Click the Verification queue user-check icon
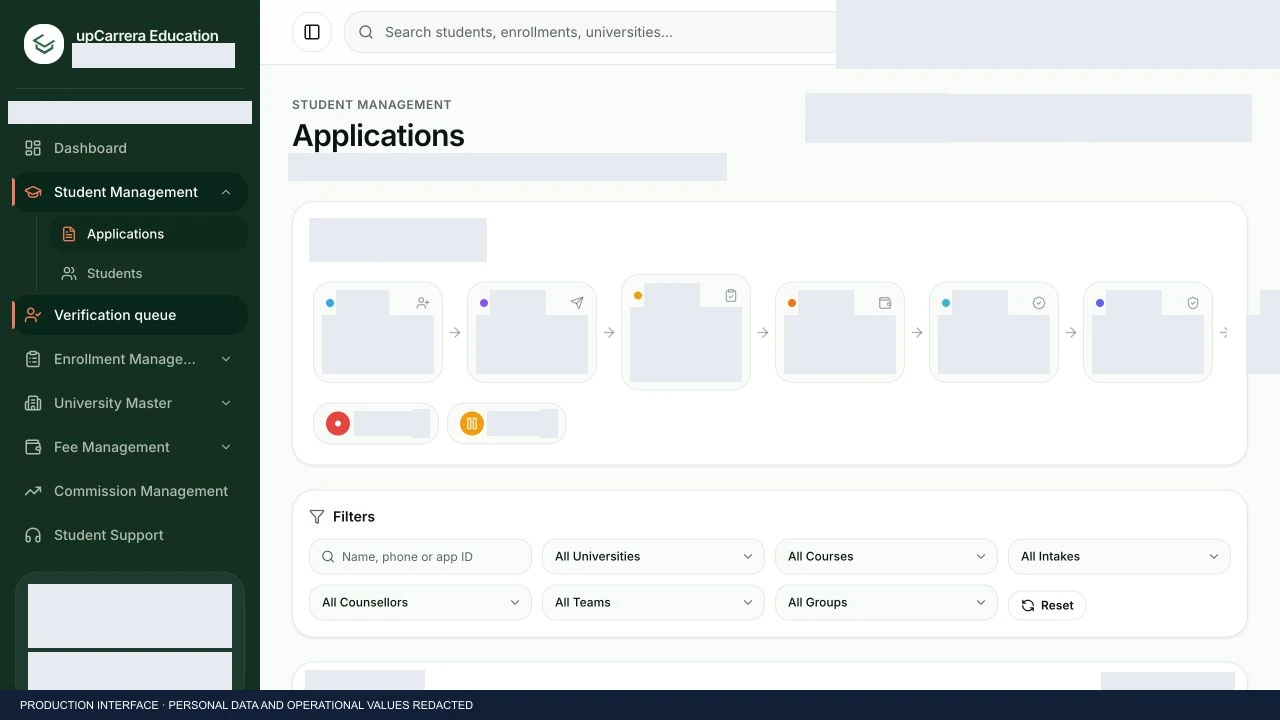Viewport: 1280px width, 720px height. pyautogui.click(x=33, y=315)
